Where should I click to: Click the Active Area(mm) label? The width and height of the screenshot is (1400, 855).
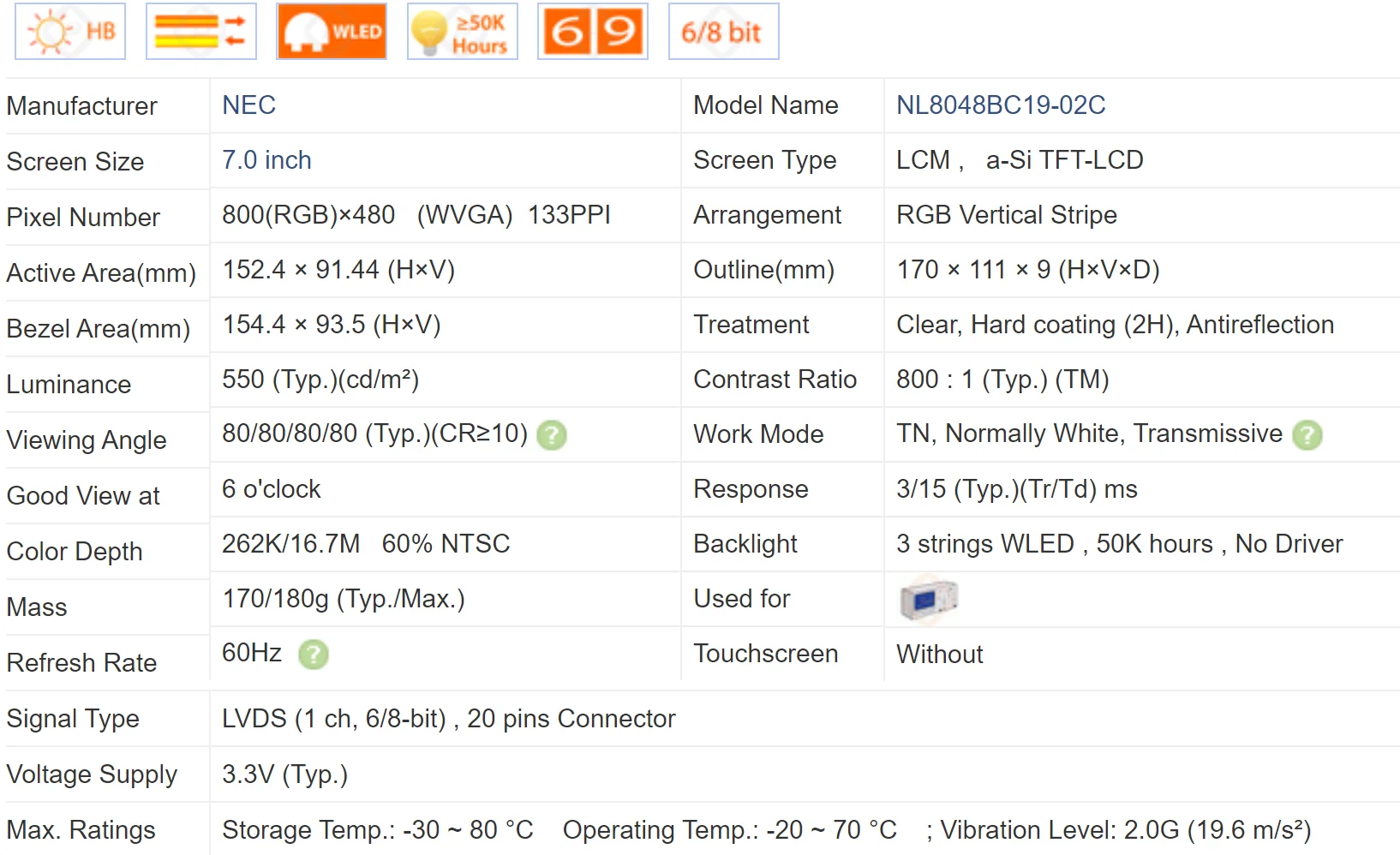[101, 273]
